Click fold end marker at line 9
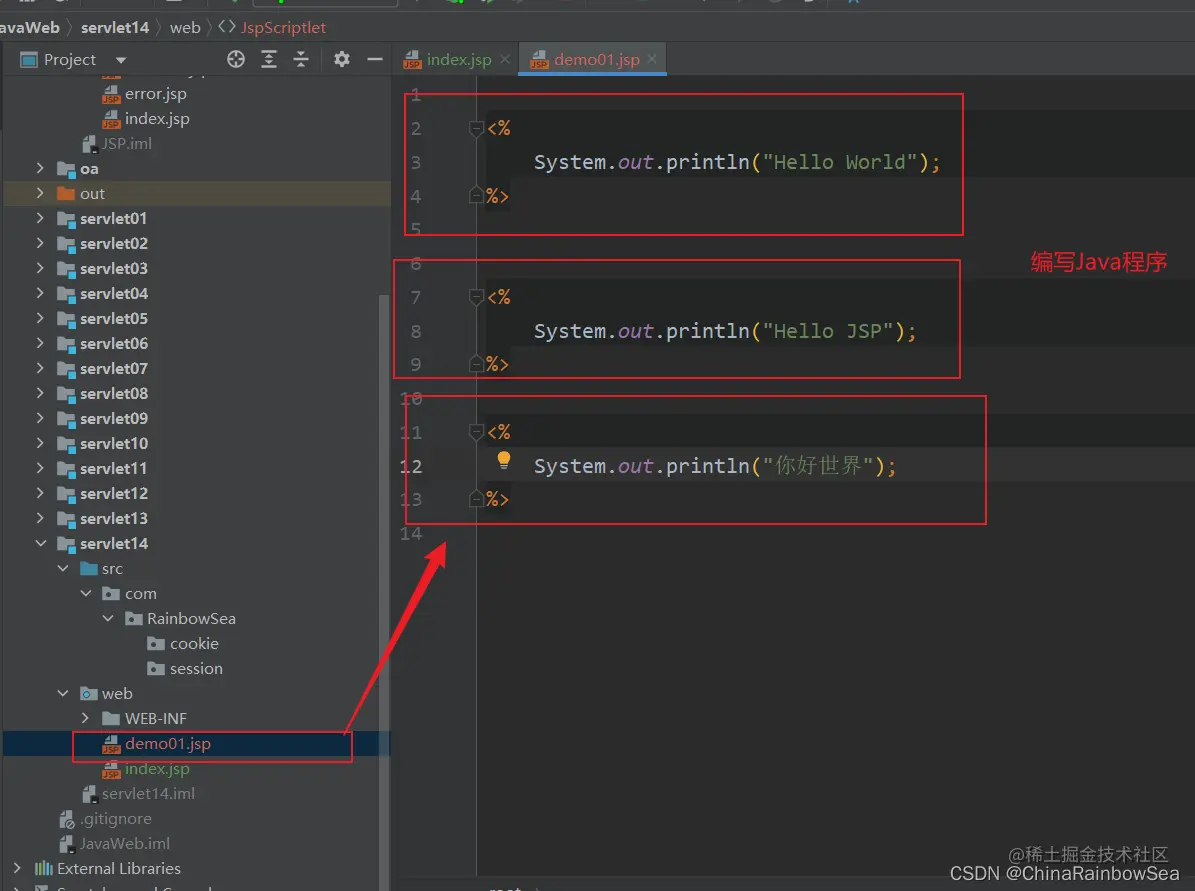The width and height of the screenshot is (1195, 891). (476, 364)
